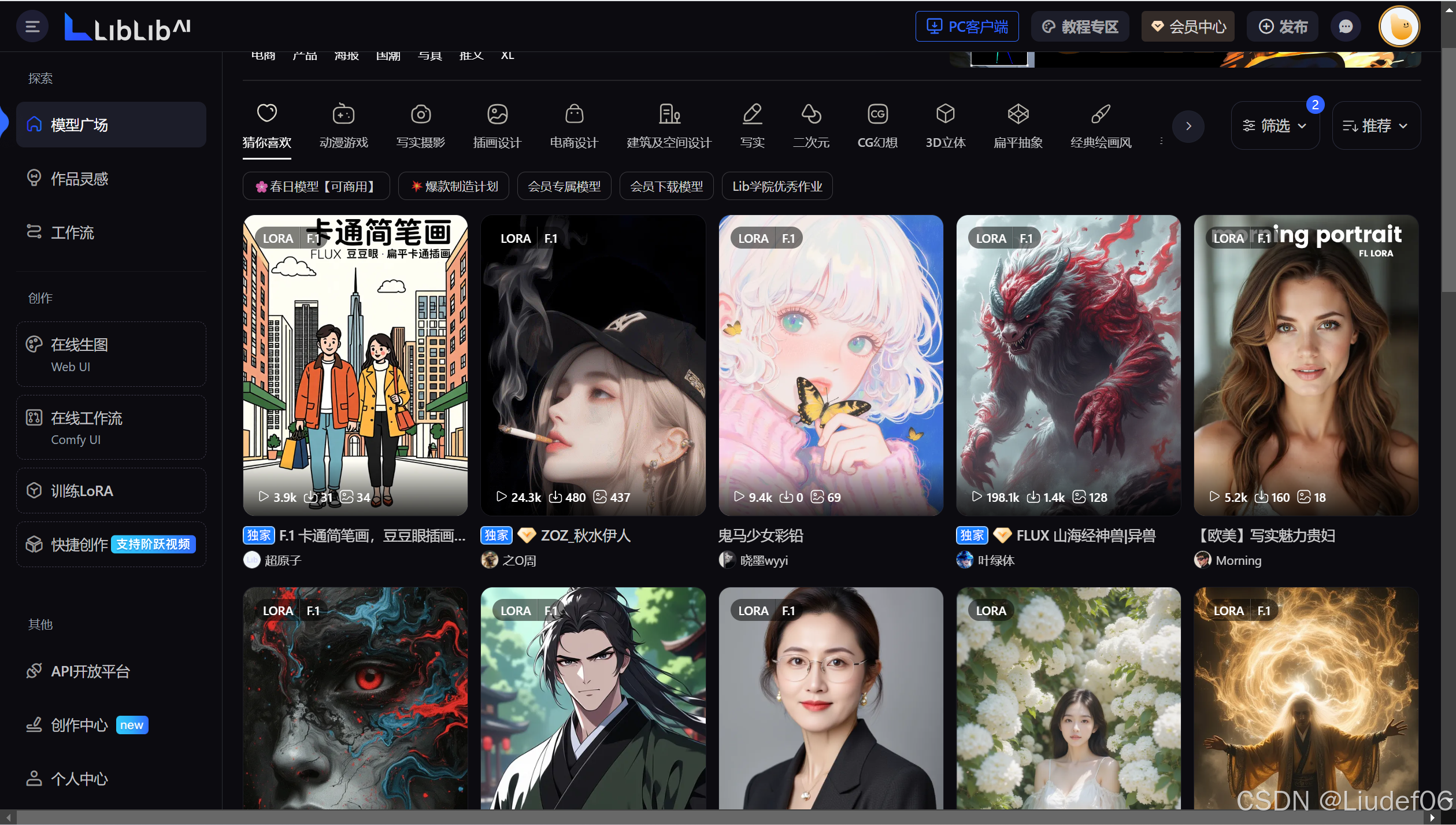
Task: Open the 筛选 filter dropdown
Action: pos(1275,125)
